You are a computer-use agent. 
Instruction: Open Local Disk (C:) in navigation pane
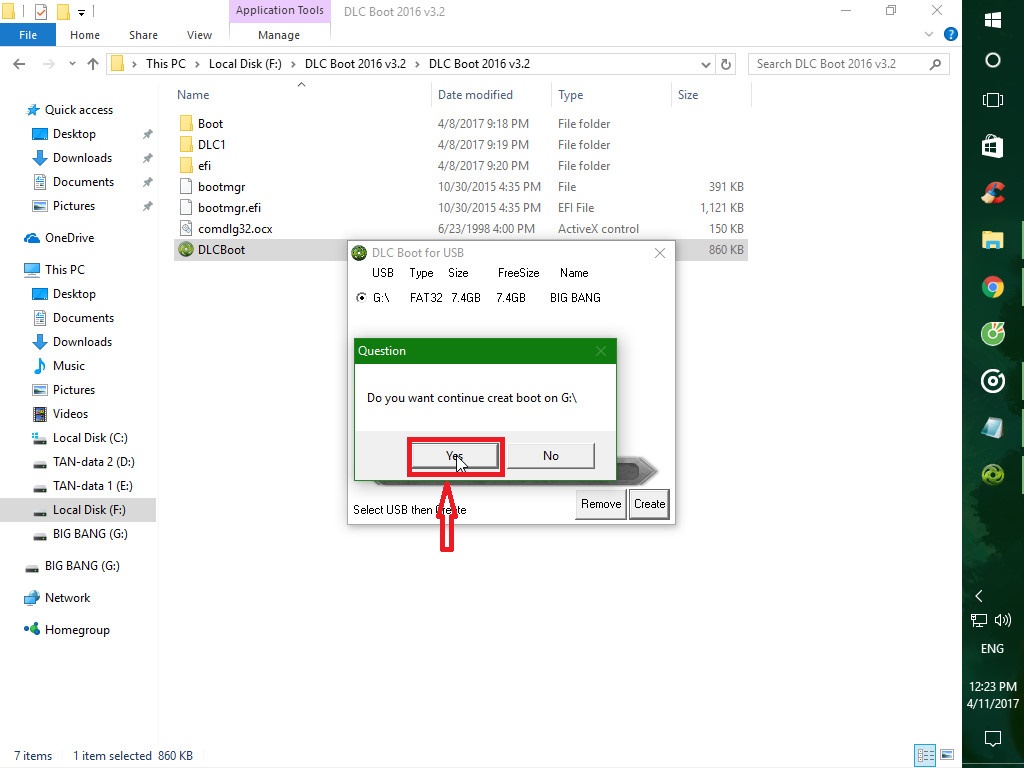pos(90,438)
